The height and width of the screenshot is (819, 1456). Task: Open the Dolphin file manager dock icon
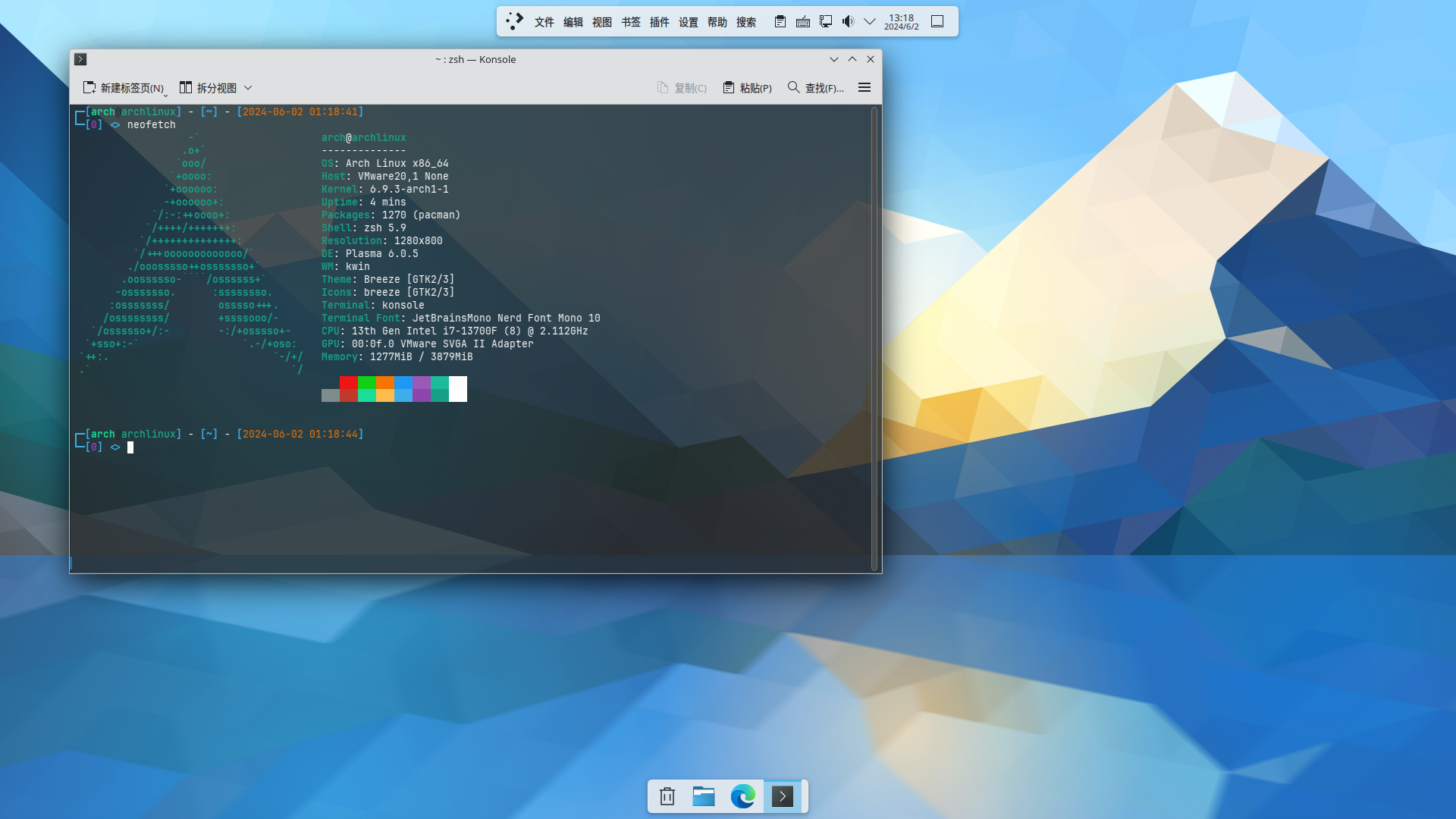pos(704,796)
